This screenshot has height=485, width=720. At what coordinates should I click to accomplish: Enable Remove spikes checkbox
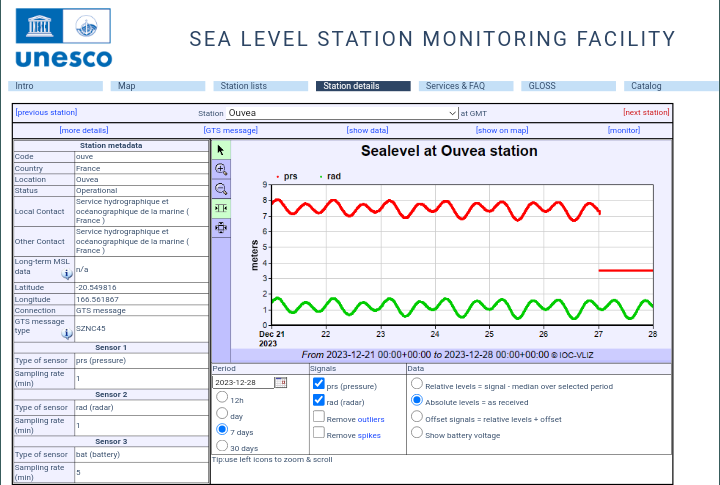pos(319,432)
